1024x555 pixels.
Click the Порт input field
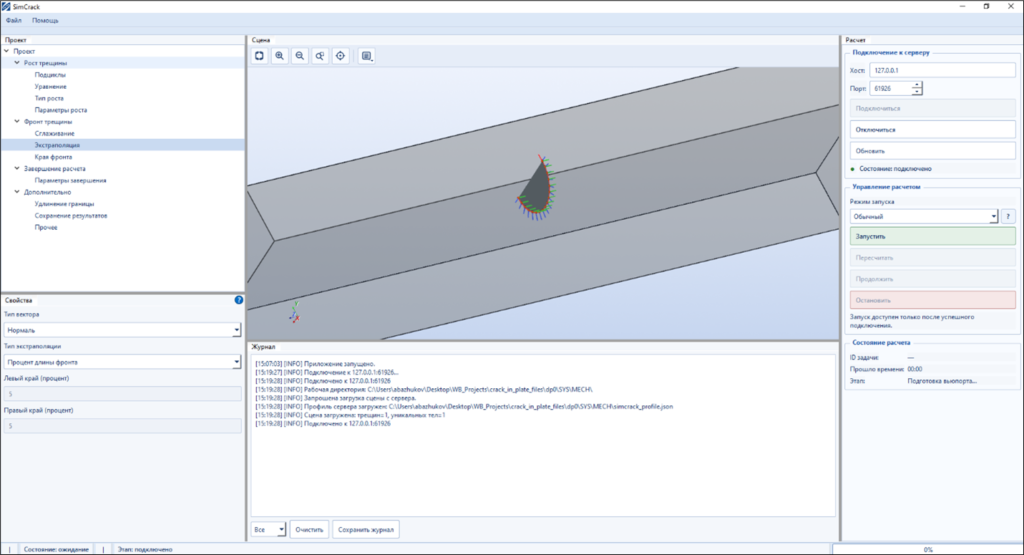pyautogui.click(x=891, y=88)
